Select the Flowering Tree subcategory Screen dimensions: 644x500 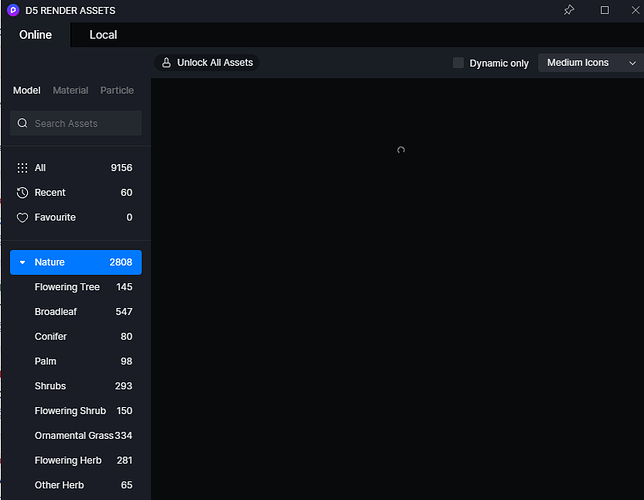(76, 287)
